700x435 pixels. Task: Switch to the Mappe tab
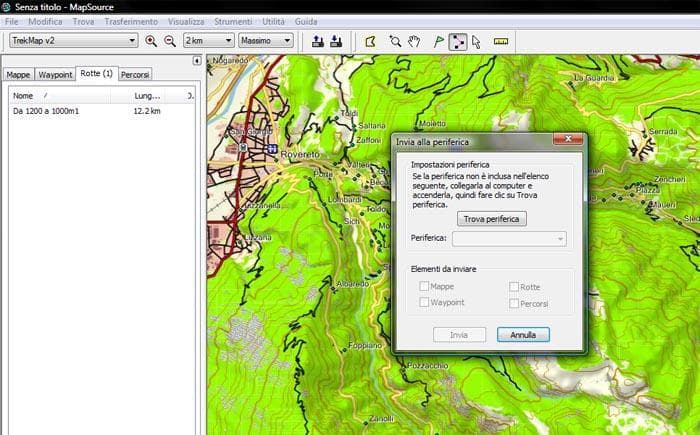point(18,75)
